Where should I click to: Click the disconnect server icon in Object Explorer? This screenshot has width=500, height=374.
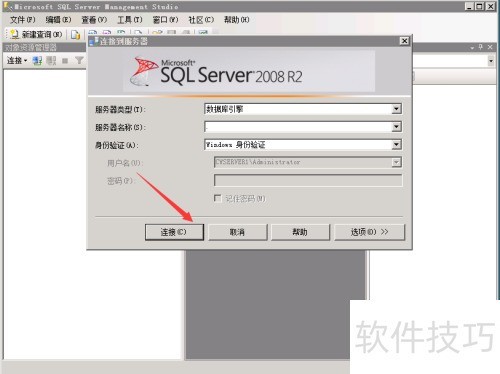pyautogui.click(x=51, y=61)
